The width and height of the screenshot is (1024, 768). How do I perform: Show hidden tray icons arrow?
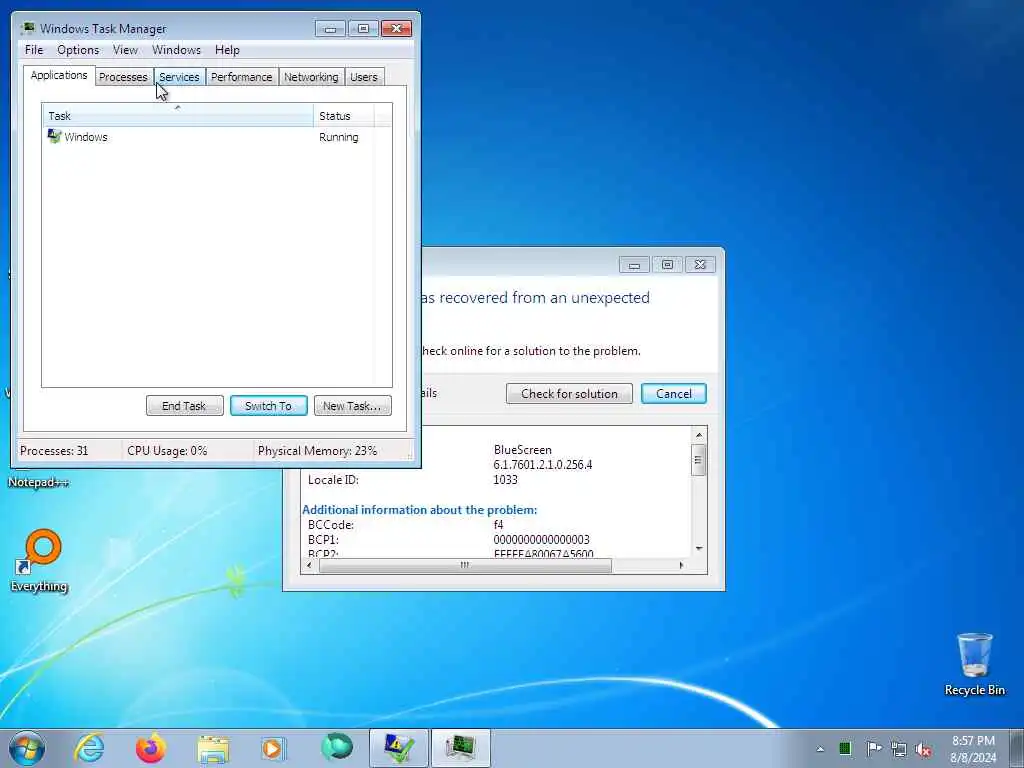coord(820,749)
